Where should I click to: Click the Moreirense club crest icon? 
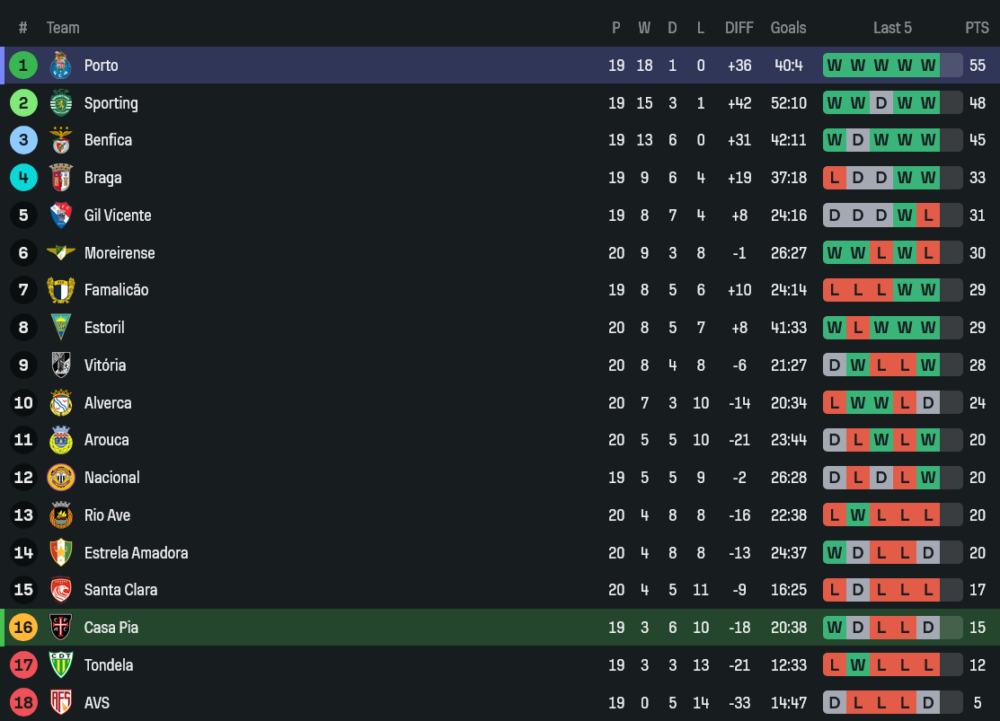pos(61,253)
